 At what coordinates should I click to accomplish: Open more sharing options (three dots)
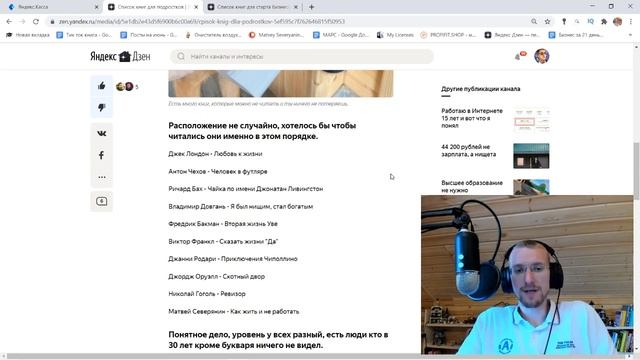102,177
